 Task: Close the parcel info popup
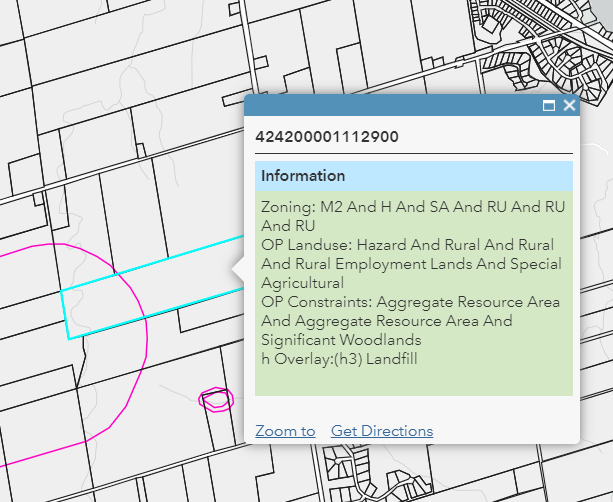569,105
